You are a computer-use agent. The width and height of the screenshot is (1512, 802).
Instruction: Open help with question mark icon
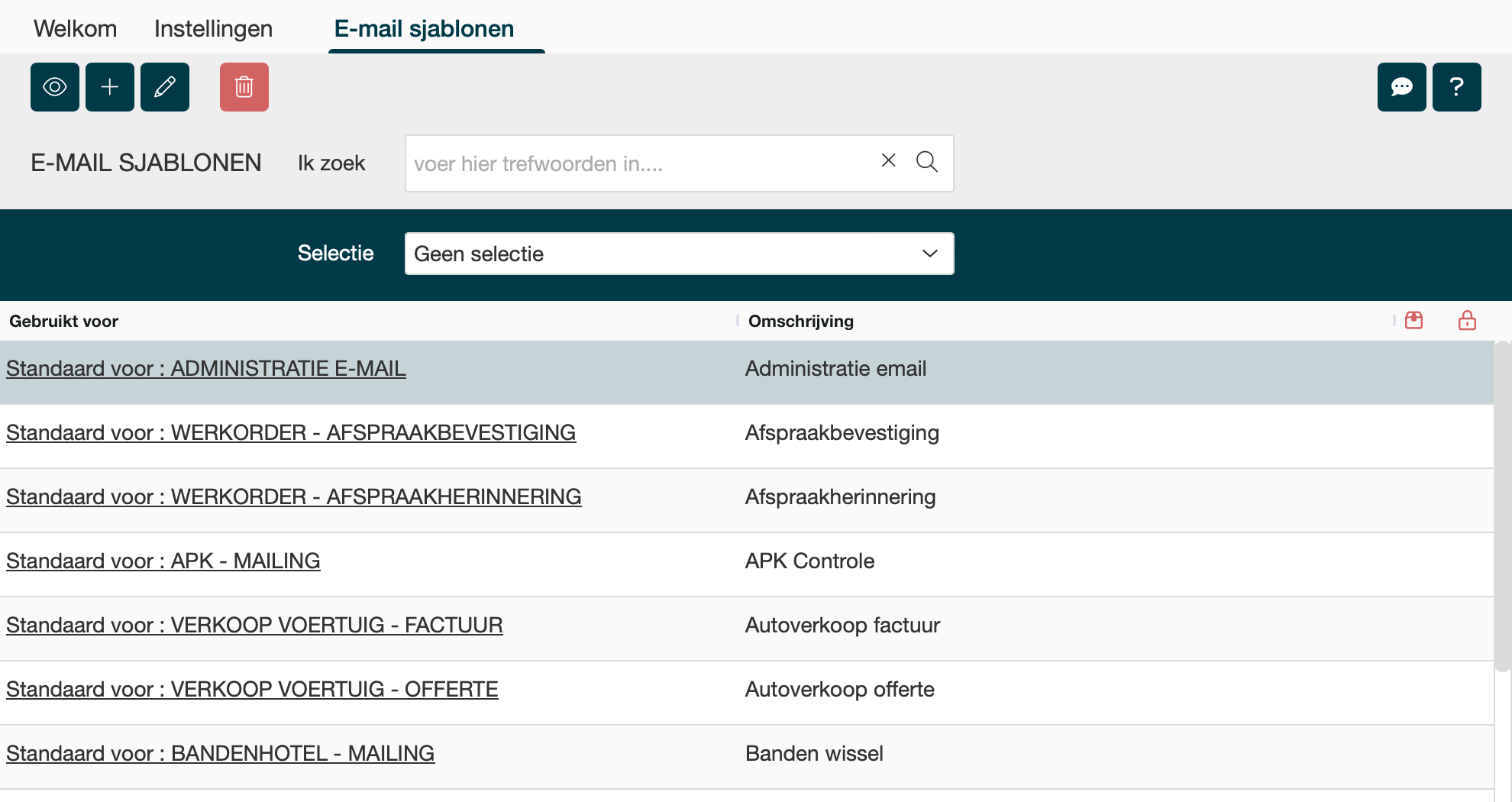click(x=1456, y=87)
